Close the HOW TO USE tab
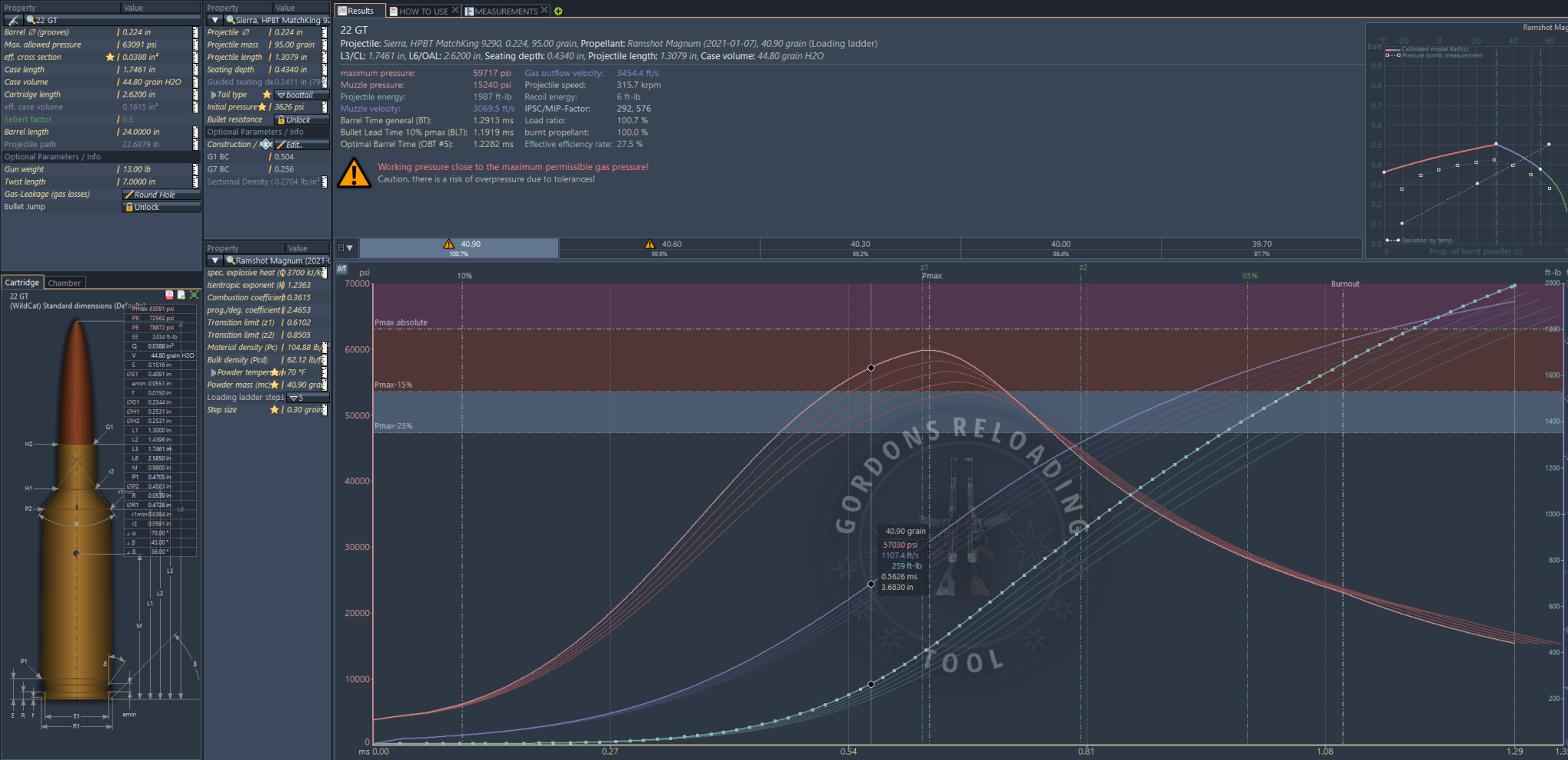Screen dimensions: 1568x760 pos(455,10)
